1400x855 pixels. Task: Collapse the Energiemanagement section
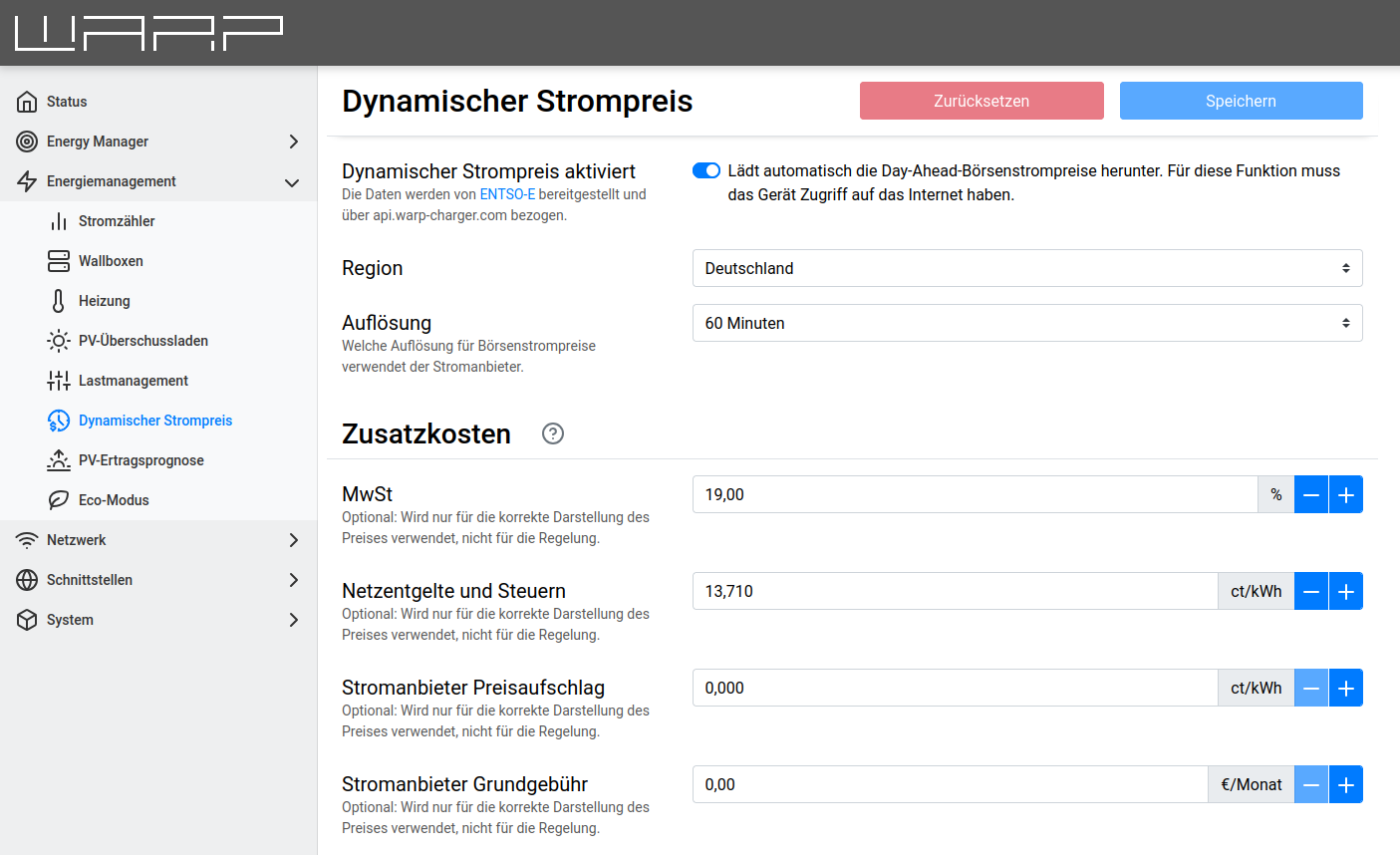158,181
